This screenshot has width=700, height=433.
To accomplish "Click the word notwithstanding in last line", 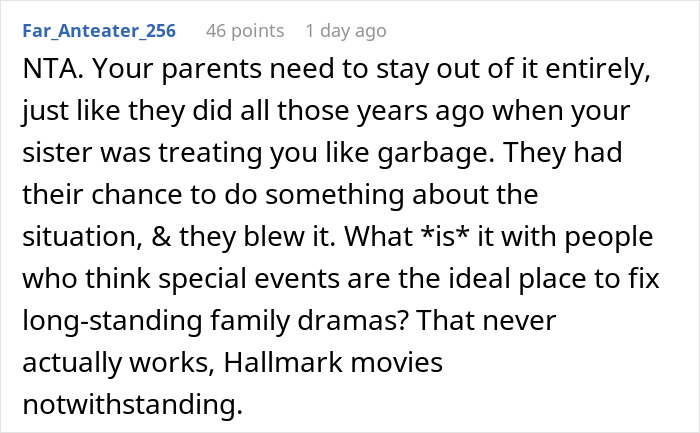I will pos(132,404).
